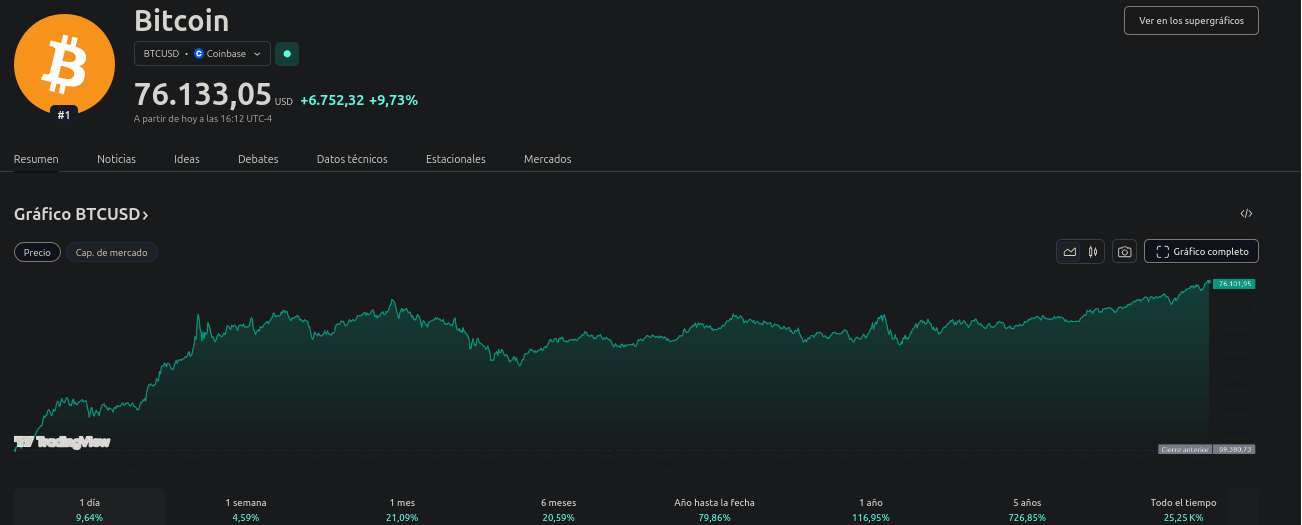1302x525 pixels.
Task: Select the 1 mes performance range
Action: 404,509
